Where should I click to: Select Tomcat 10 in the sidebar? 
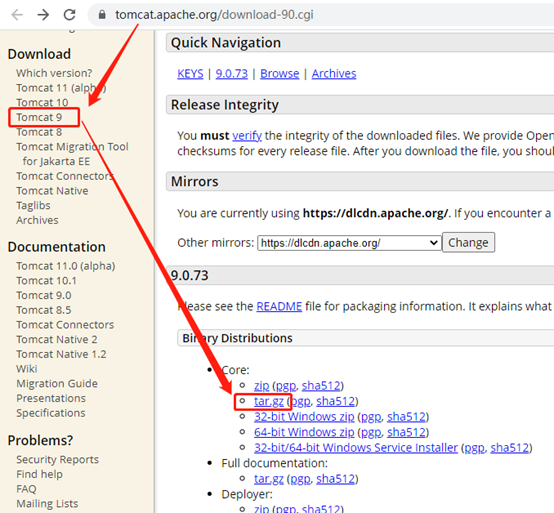(x=42, y=102)
